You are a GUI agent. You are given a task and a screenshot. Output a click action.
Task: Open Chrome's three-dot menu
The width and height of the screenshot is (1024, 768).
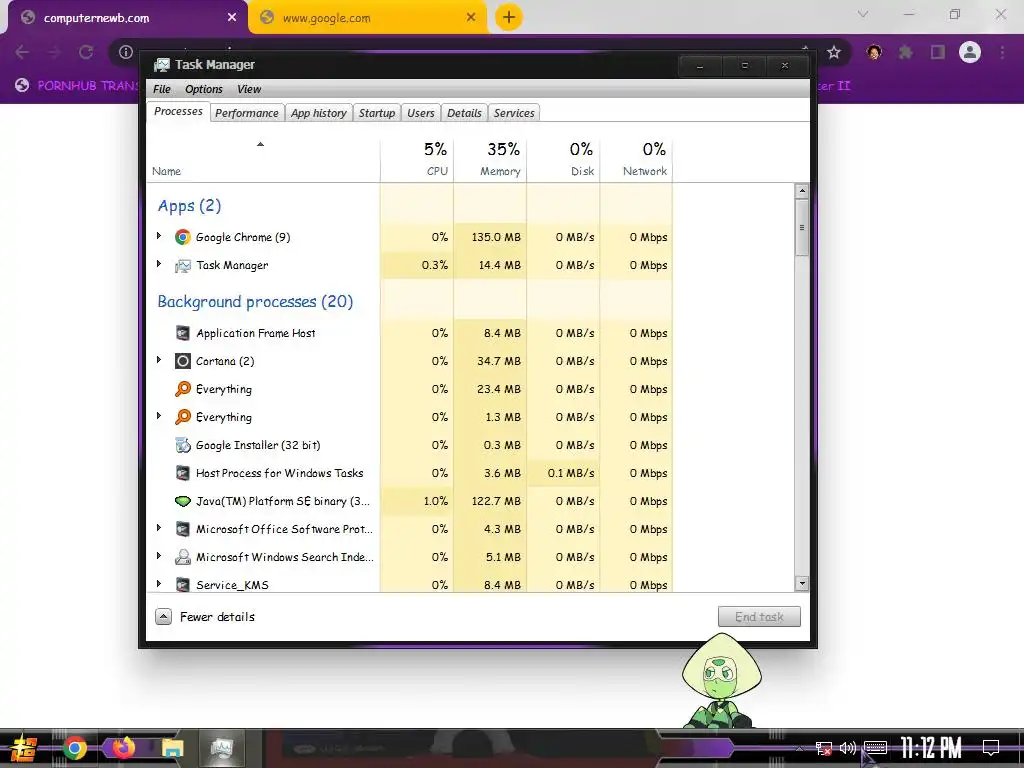[x=1002, y=52]
